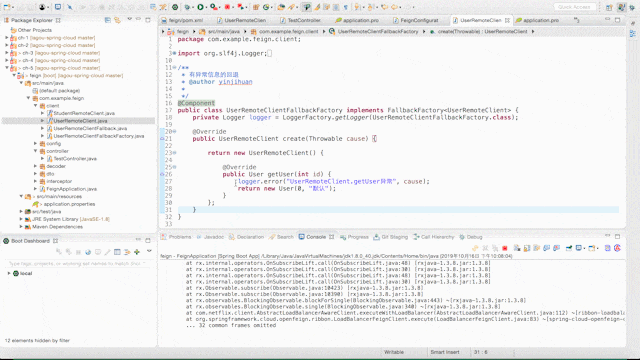Switch to TestController editor tab
Viewport: 640px width, 360px height.
coord(304,20)
